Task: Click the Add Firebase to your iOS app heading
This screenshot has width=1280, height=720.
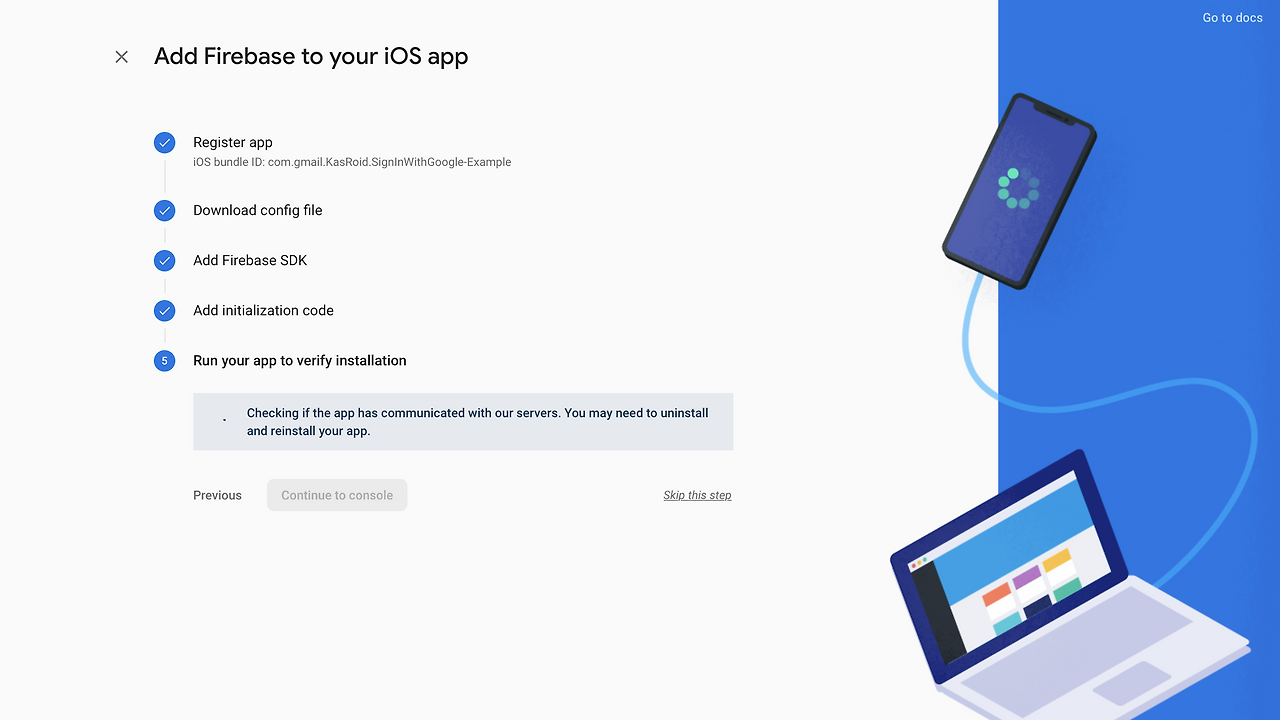Action: coord(311,56)
